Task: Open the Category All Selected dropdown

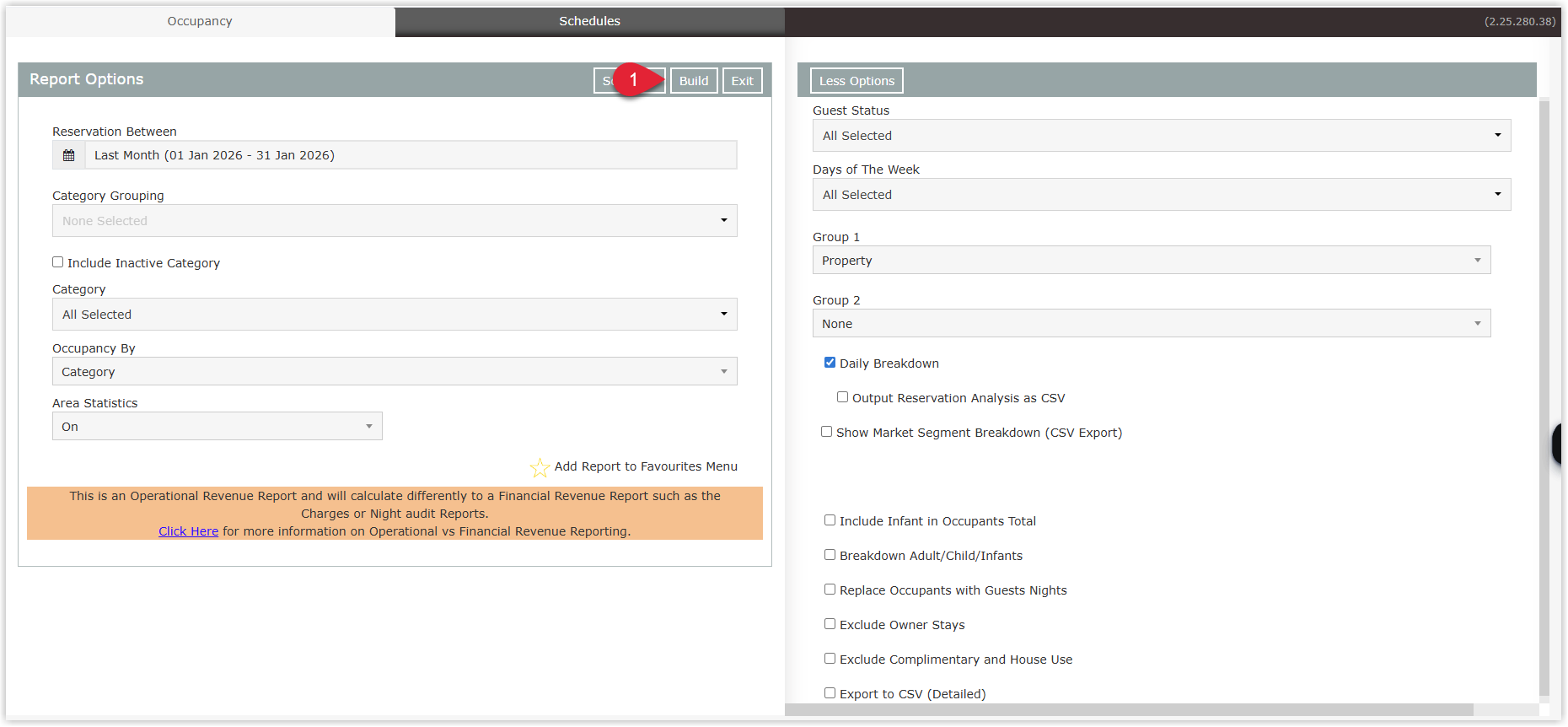Action: [x=395, y=315]
